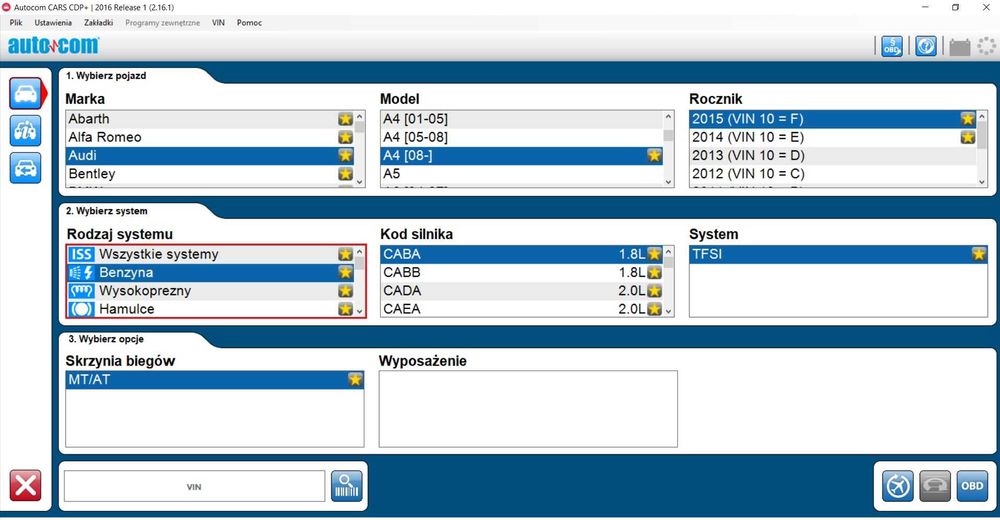Open the Pomoc menu
1000x520 pixels.
249,22
